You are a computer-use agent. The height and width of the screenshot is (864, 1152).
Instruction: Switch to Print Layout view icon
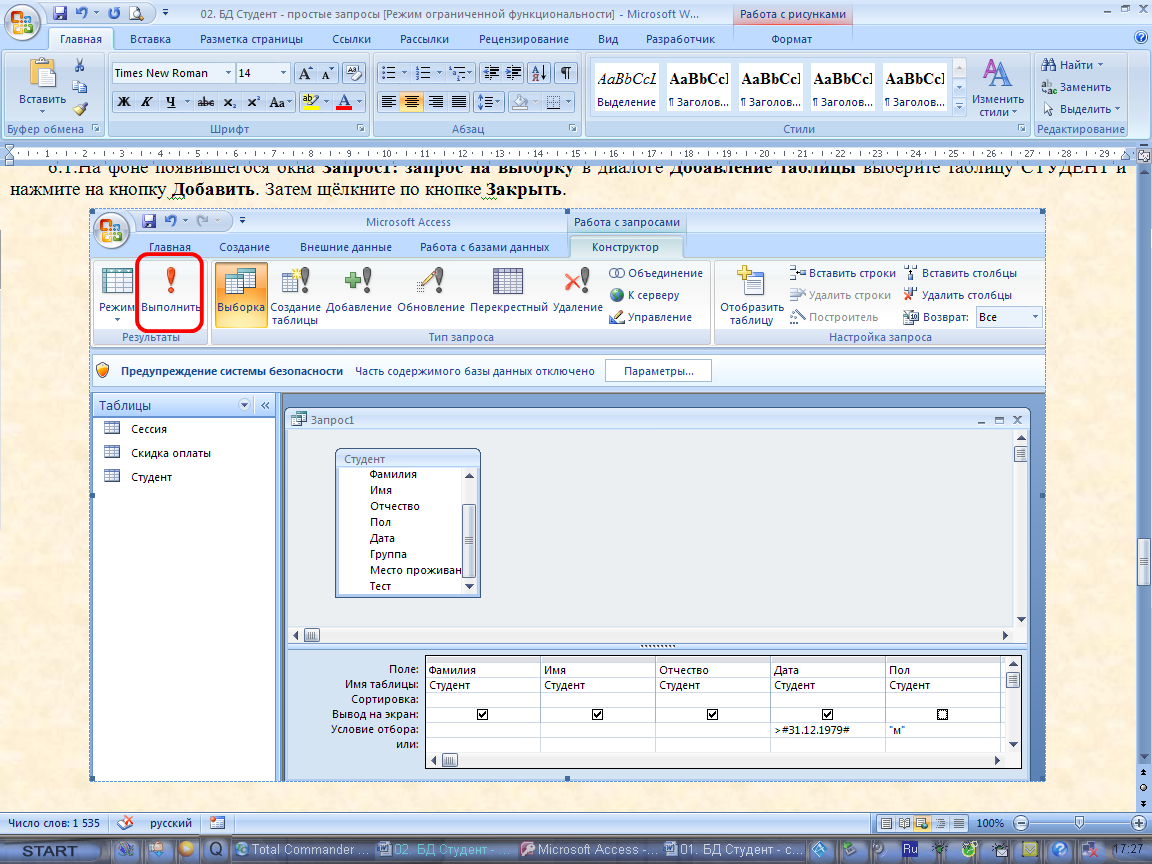pos(887,824)
